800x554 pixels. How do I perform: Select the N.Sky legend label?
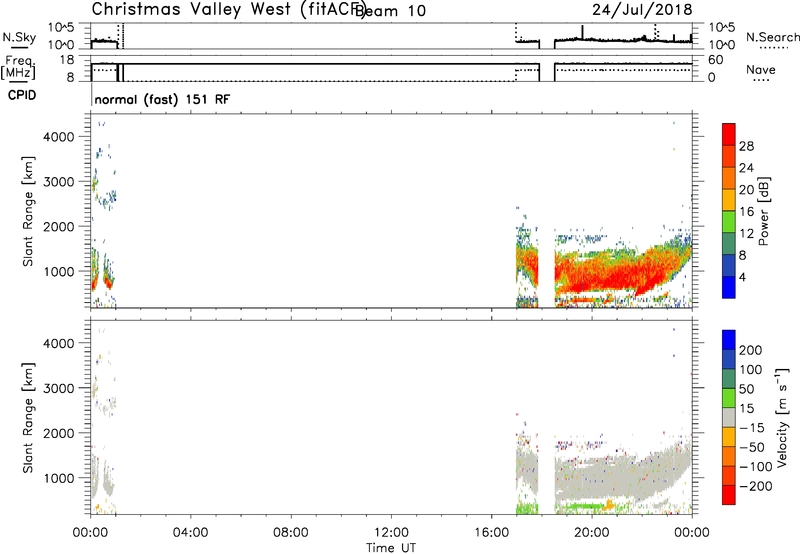[x=19, y=37]
